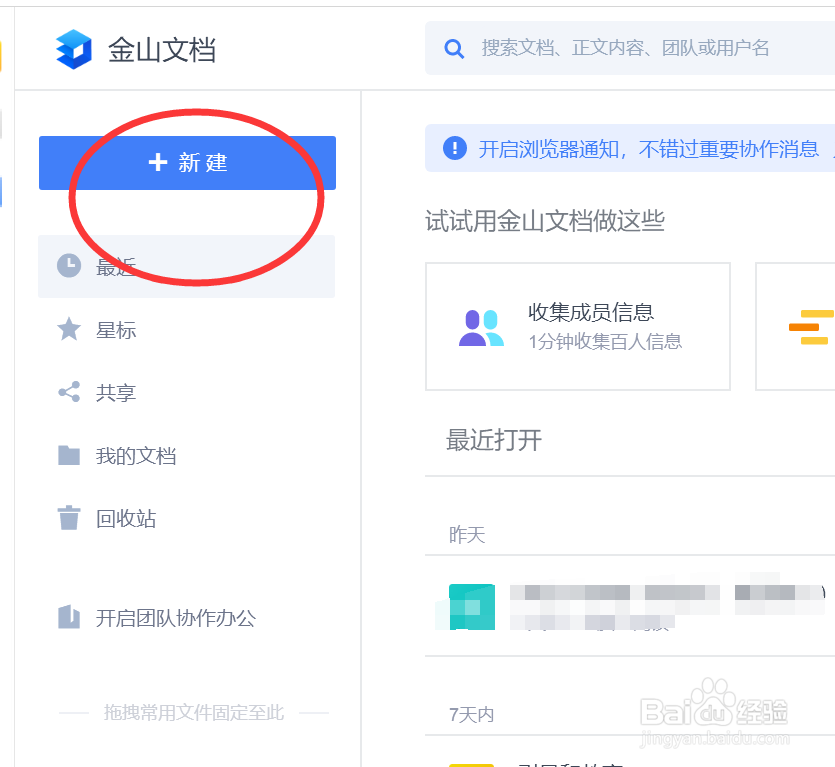Open the 星标 section
The image size is (835, 767).
click(x=116, y=330)
